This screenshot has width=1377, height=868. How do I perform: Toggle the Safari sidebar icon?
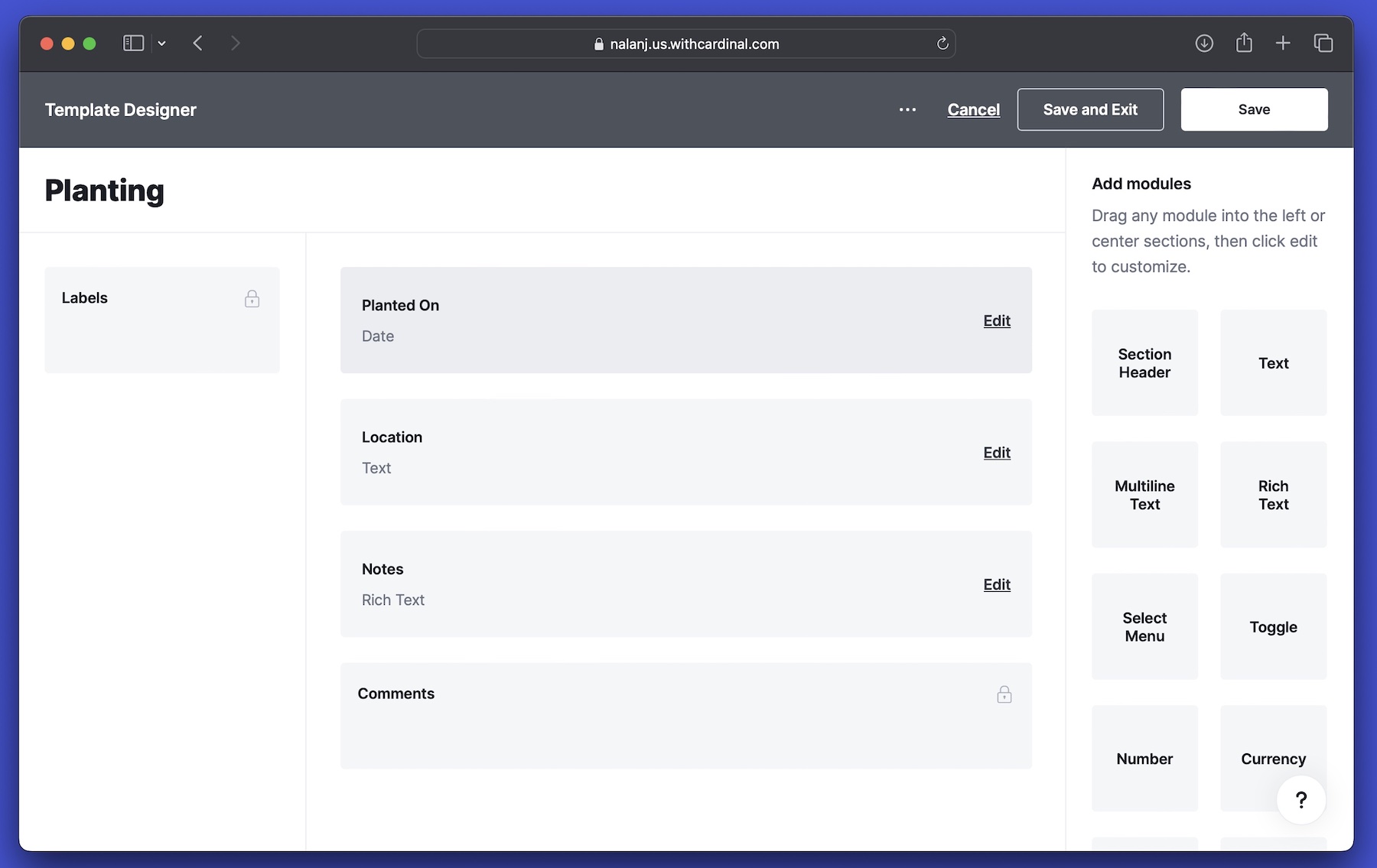click(133, 44)
